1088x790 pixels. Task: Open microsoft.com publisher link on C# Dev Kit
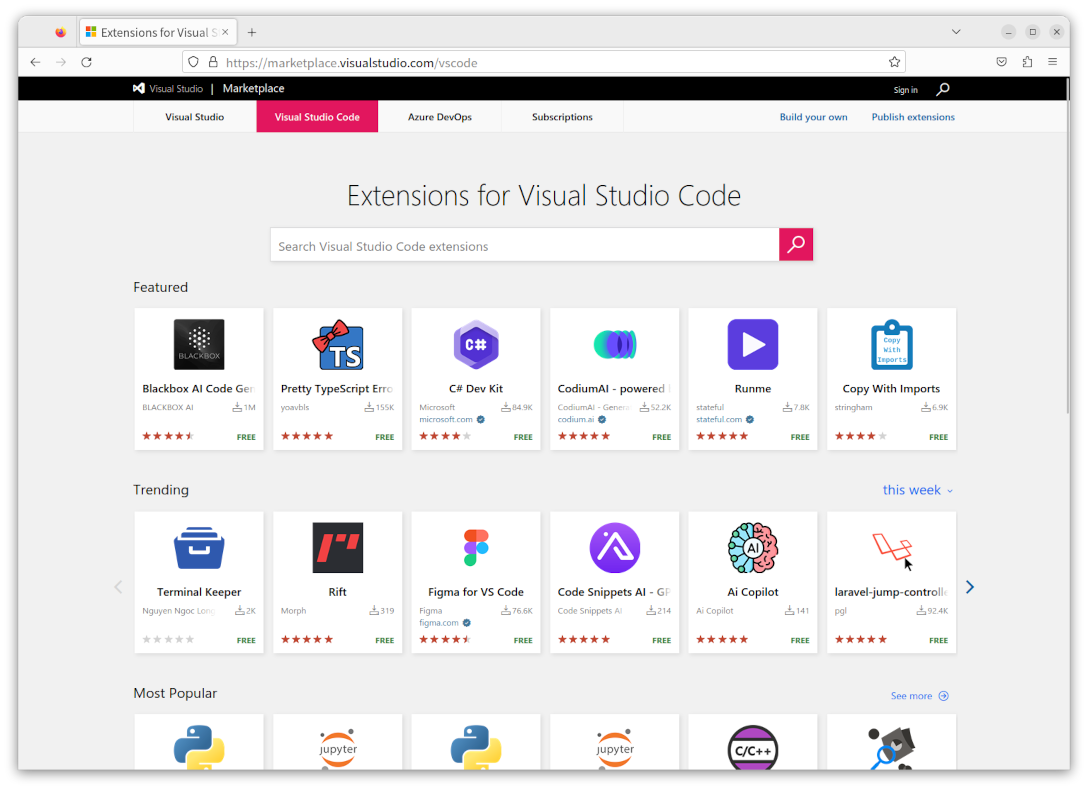pos(445,419)
